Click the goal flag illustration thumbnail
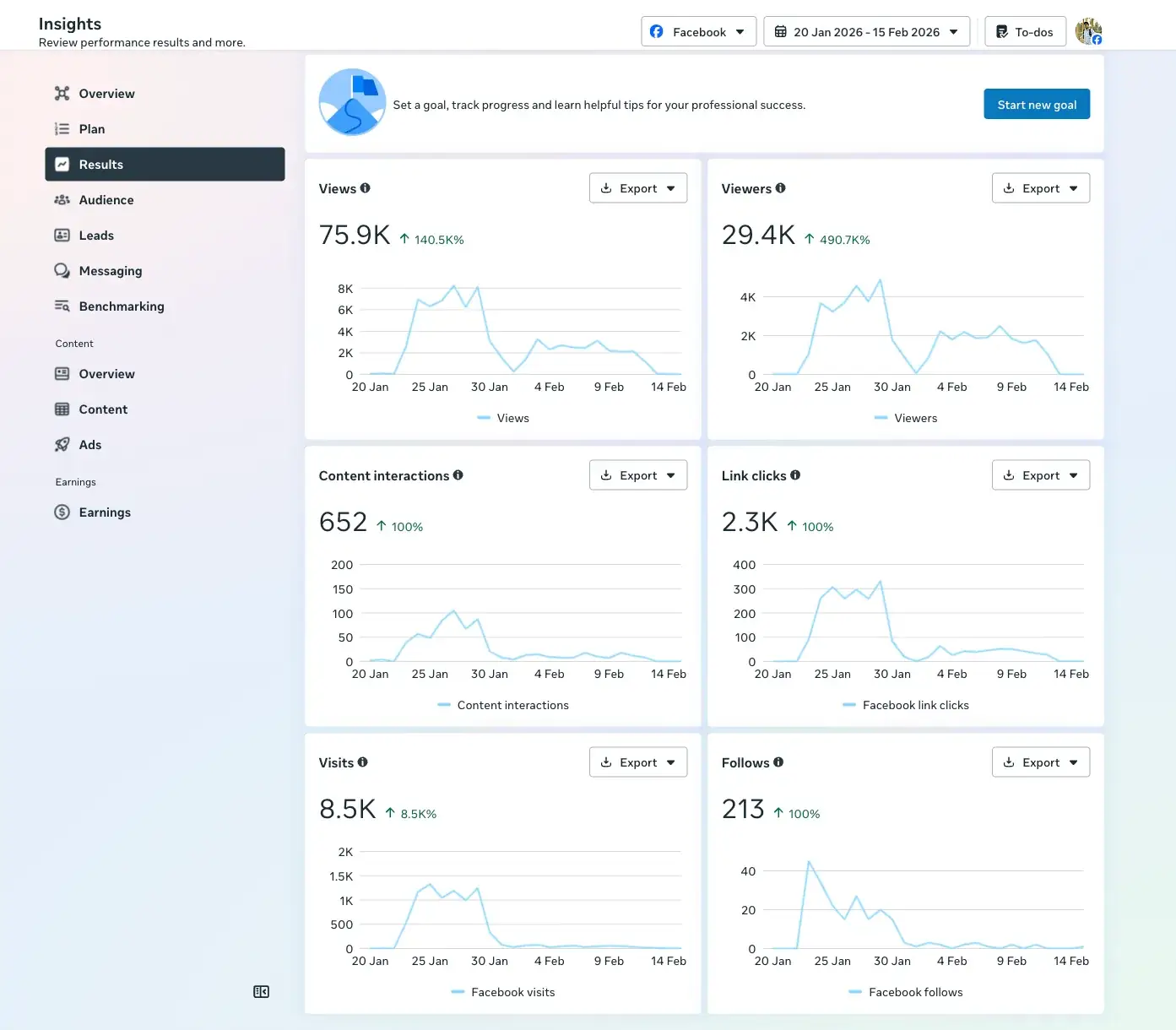This screenshot has width=1176, height=1030. pyautogui.click(x=353, y=102)
